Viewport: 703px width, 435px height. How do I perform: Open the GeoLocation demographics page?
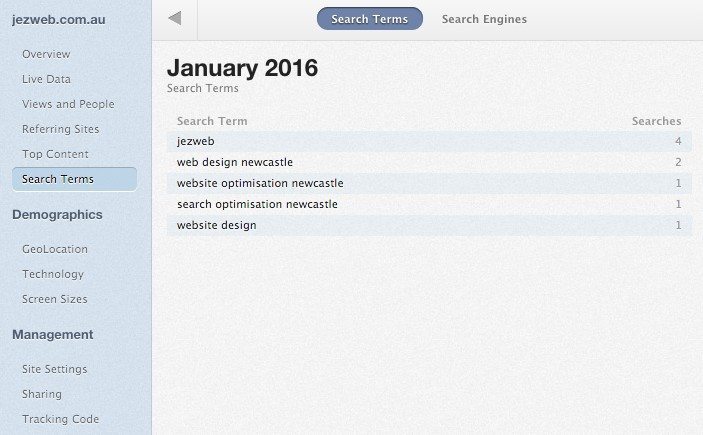[55, 249]
